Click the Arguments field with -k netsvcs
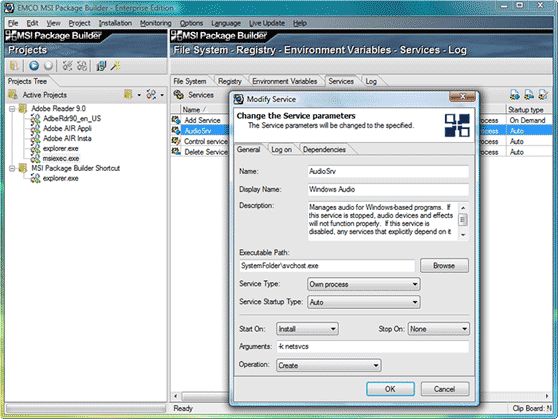 coord(373,346)
